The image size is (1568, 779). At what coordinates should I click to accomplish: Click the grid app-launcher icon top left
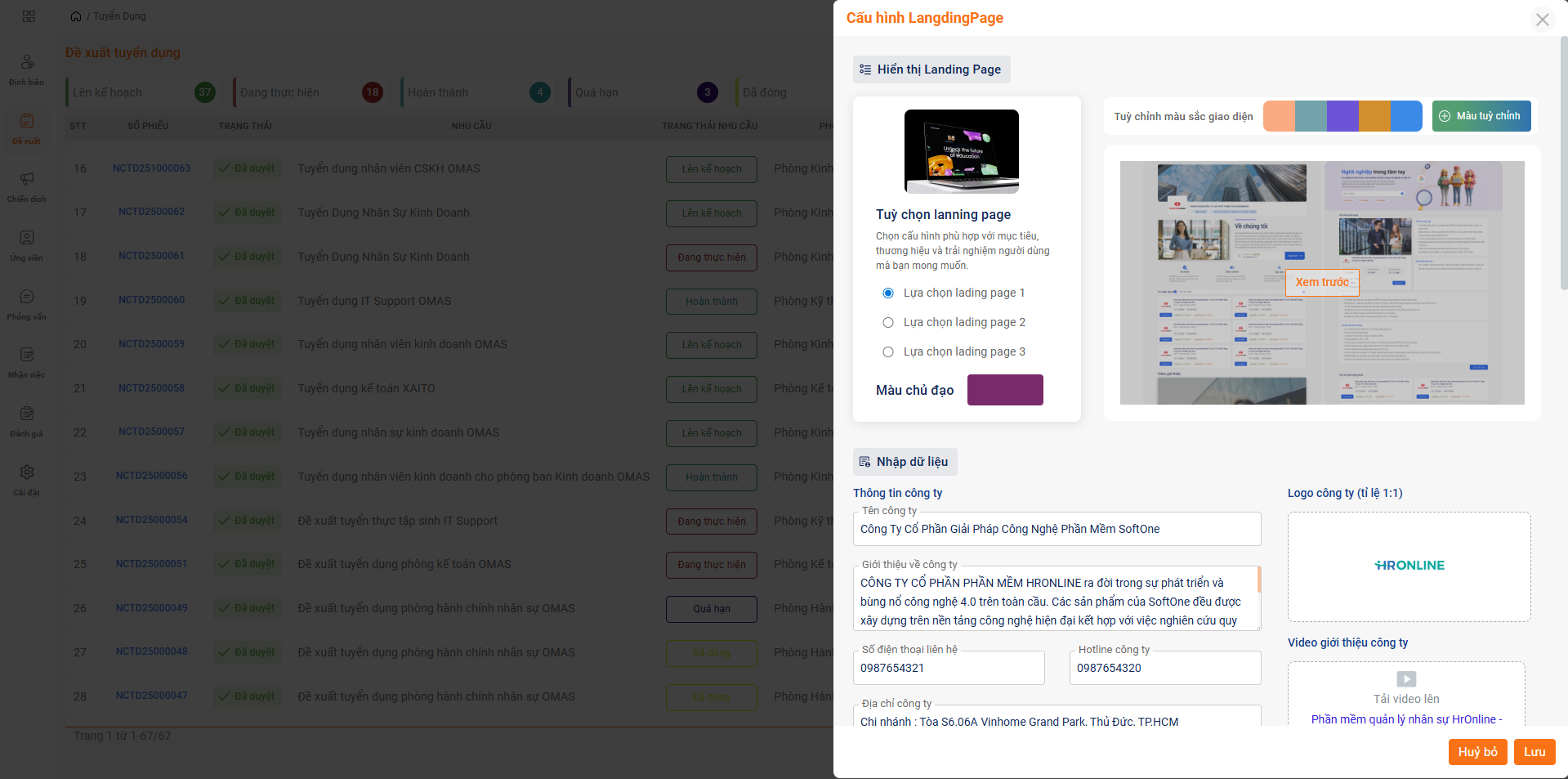(x=29, y=16)
